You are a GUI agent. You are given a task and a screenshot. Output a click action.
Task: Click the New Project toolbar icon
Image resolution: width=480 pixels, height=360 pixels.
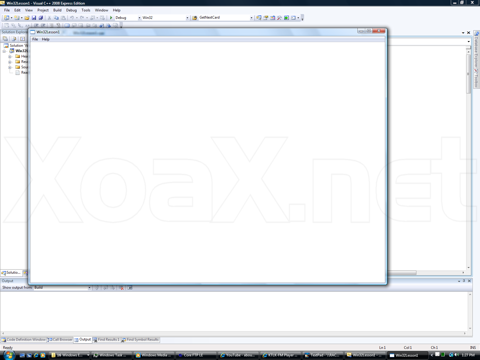tap(6, 18)
